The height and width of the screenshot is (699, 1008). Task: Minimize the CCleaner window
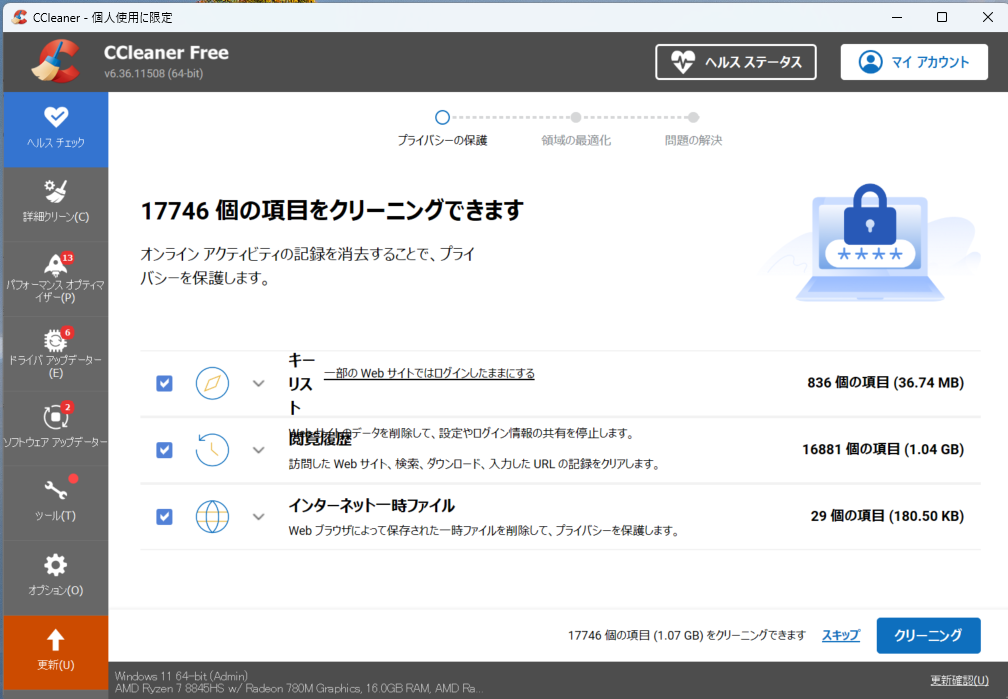tap(897, 17)
